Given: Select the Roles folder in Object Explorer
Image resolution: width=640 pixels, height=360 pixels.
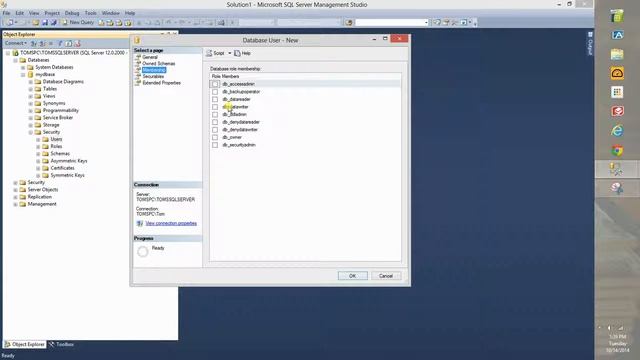Looking at the screenshot, I should coord(56,147).
